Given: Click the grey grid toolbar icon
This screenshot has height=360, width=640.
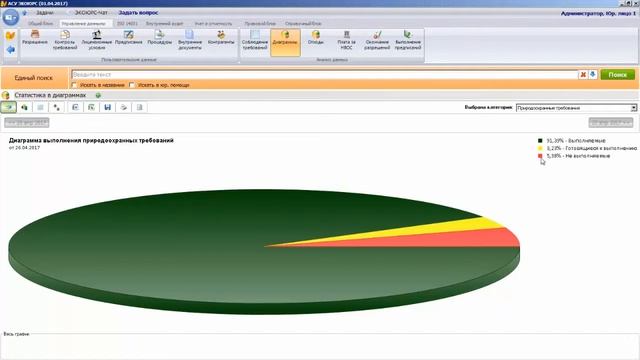Looking at the screenshot, I should [40, 107].
